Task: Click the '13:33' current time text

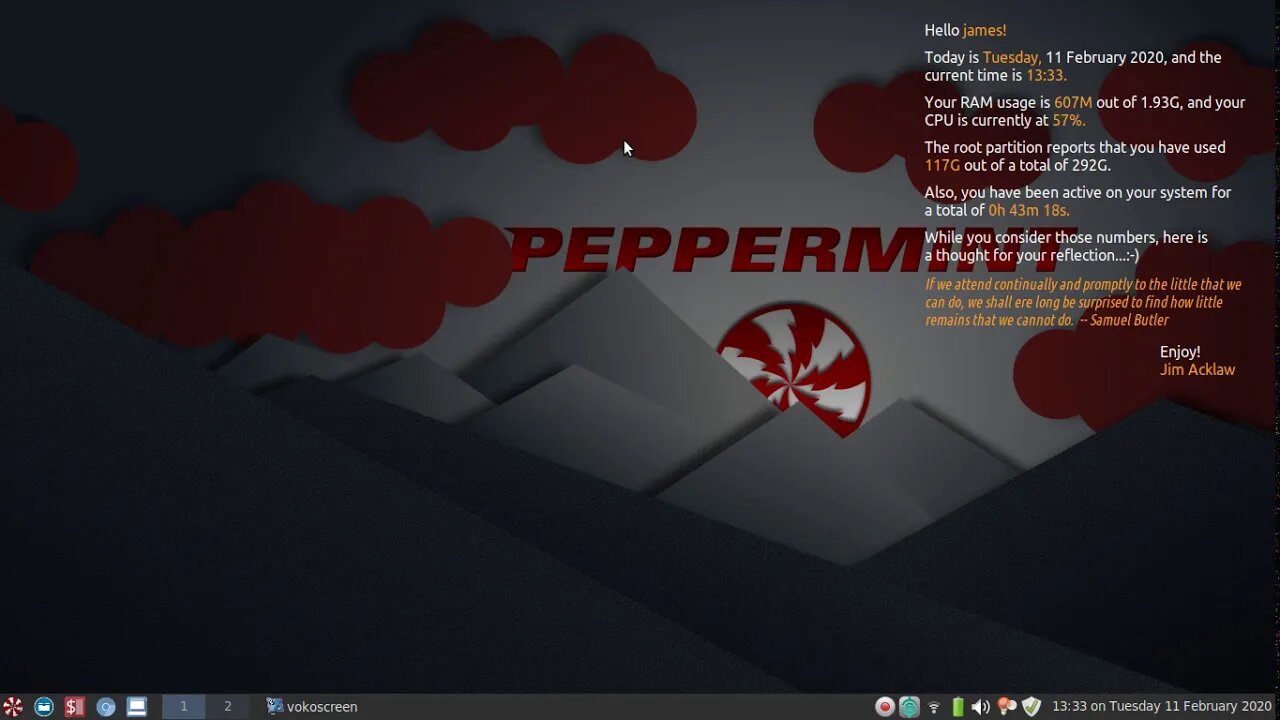Action: click(x=1046, y=75)
